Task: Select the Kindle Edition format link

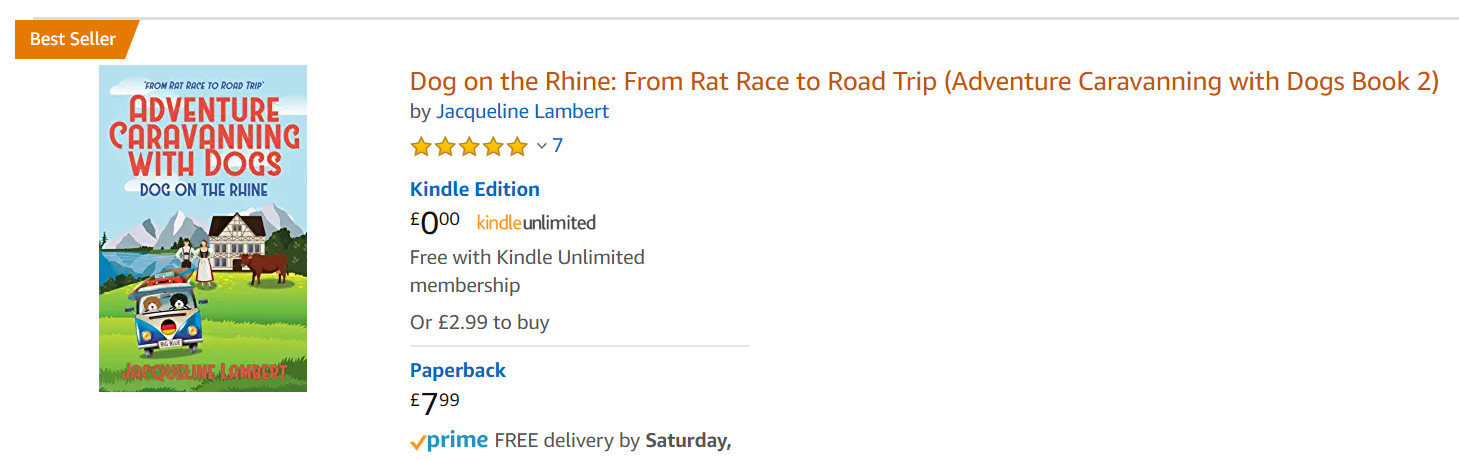Action: 474,189
